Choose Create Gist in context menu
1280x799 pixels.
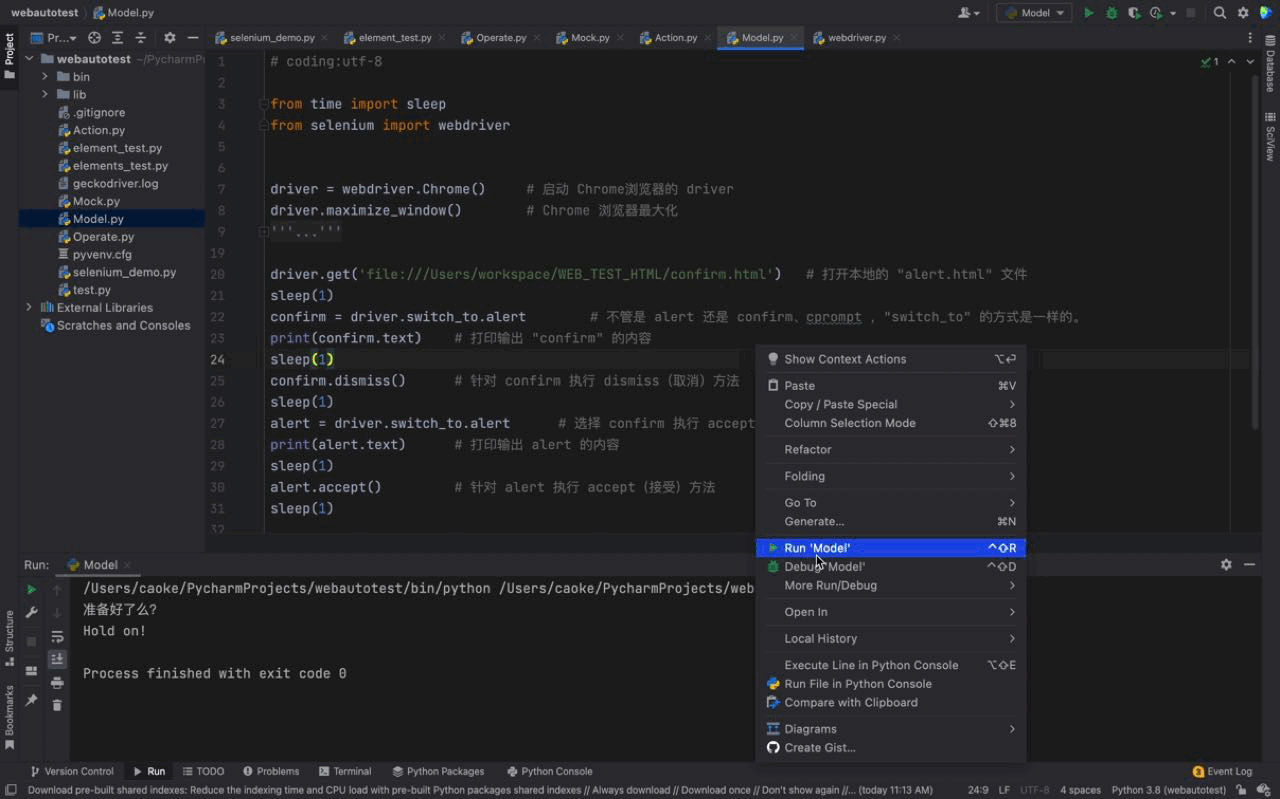891,748
